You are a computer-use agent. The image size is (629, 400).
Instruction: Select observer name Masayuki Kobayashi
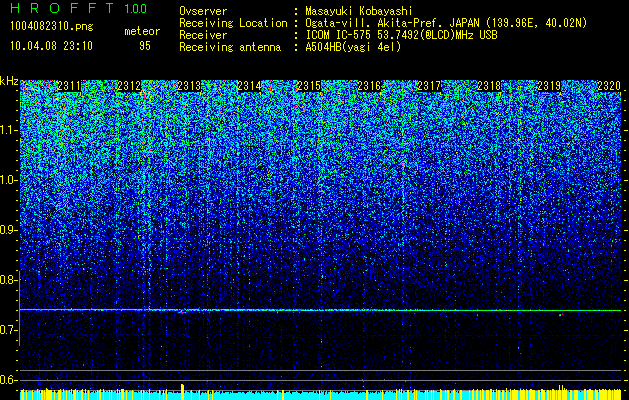[x=359, y=12]
